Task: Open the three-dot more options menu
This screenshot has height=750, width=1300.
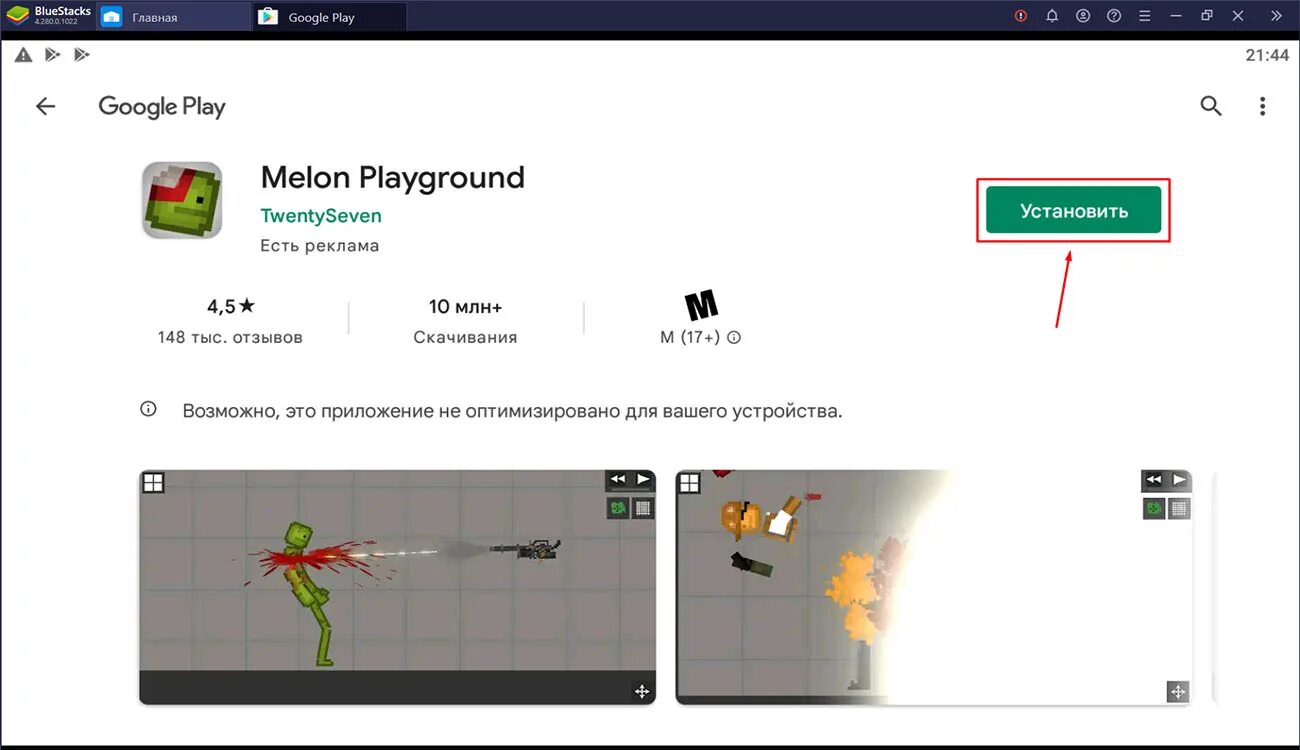Action: pyautogui.click(x=1262, y=106)
